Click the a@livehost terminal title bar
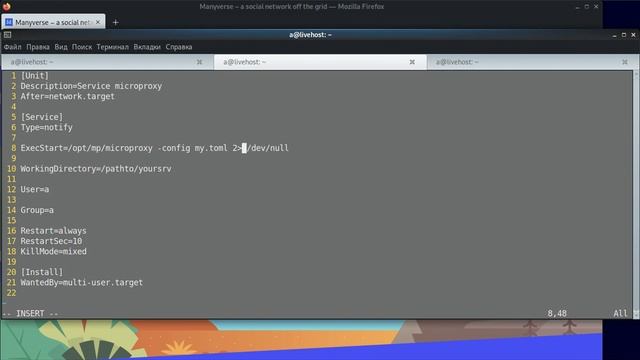The width and height of the screenshot is (640, 360). pyautogui.click(x=310, y=35)
